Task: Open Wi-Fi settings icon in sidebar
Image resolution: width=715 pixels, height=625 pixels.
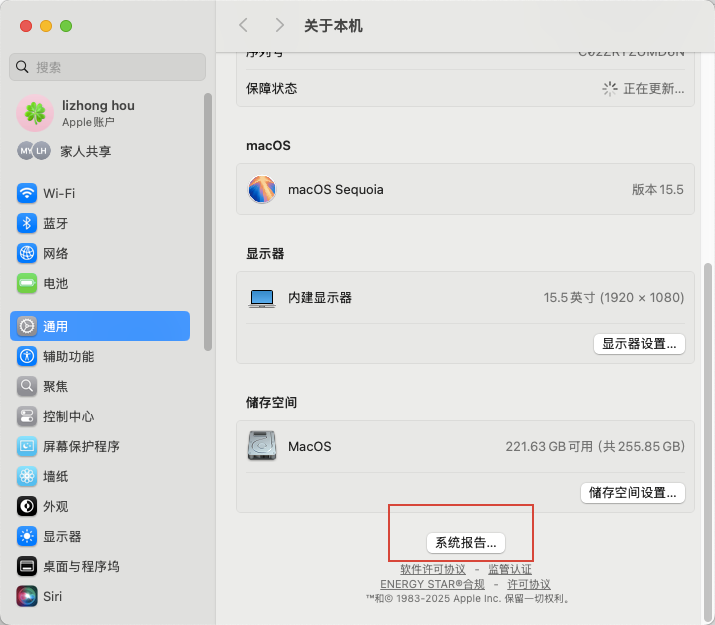Action: pyautogui.click(x=27, y=193)
